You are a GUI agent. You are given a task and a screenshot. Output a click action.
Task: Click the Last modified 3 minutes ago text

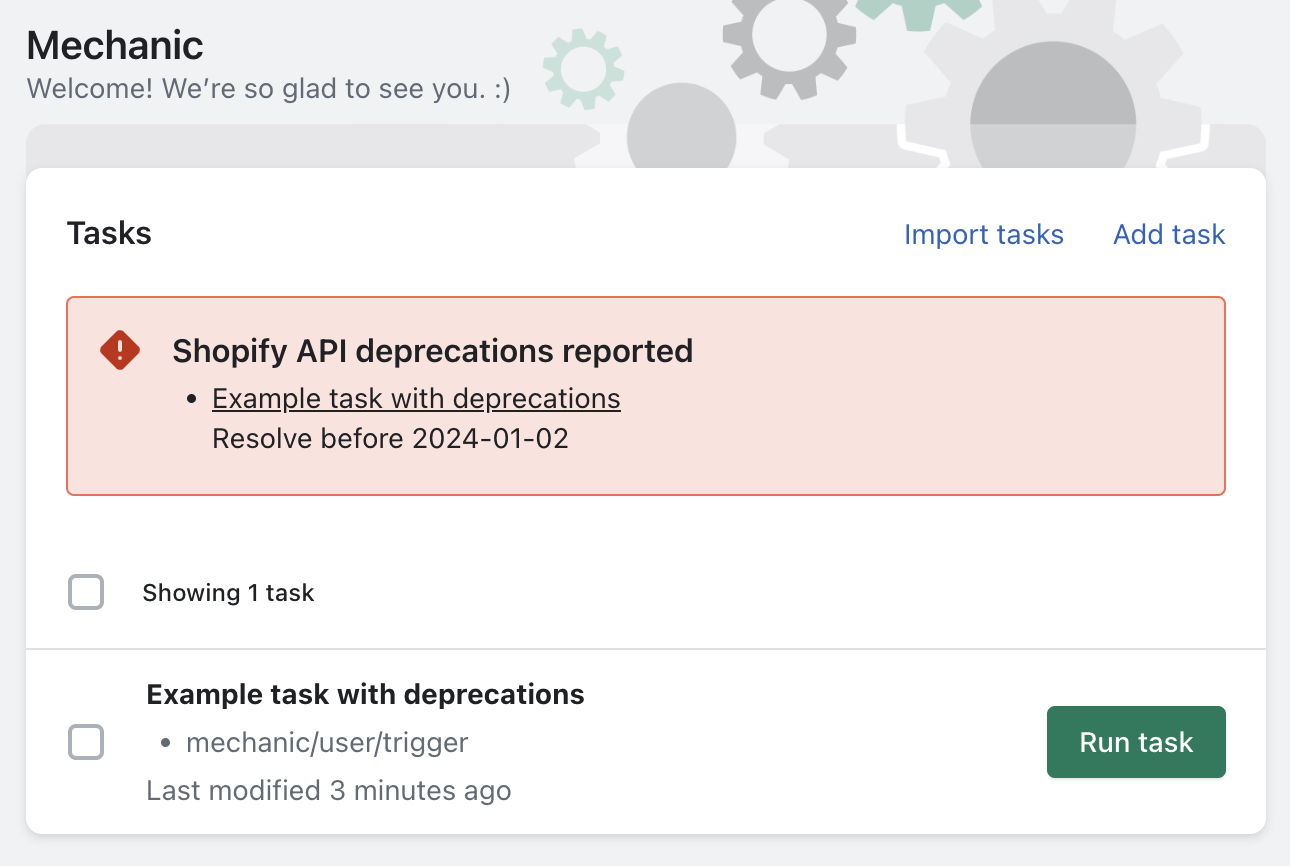(x=328, y=791)
